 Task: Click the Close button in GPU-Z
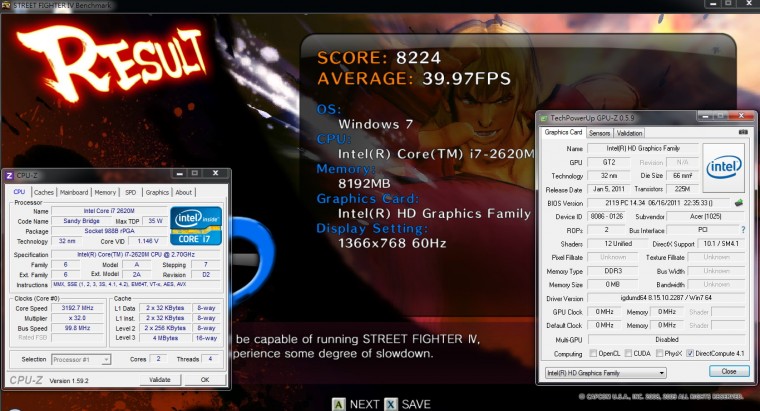(x=729, y=371)
